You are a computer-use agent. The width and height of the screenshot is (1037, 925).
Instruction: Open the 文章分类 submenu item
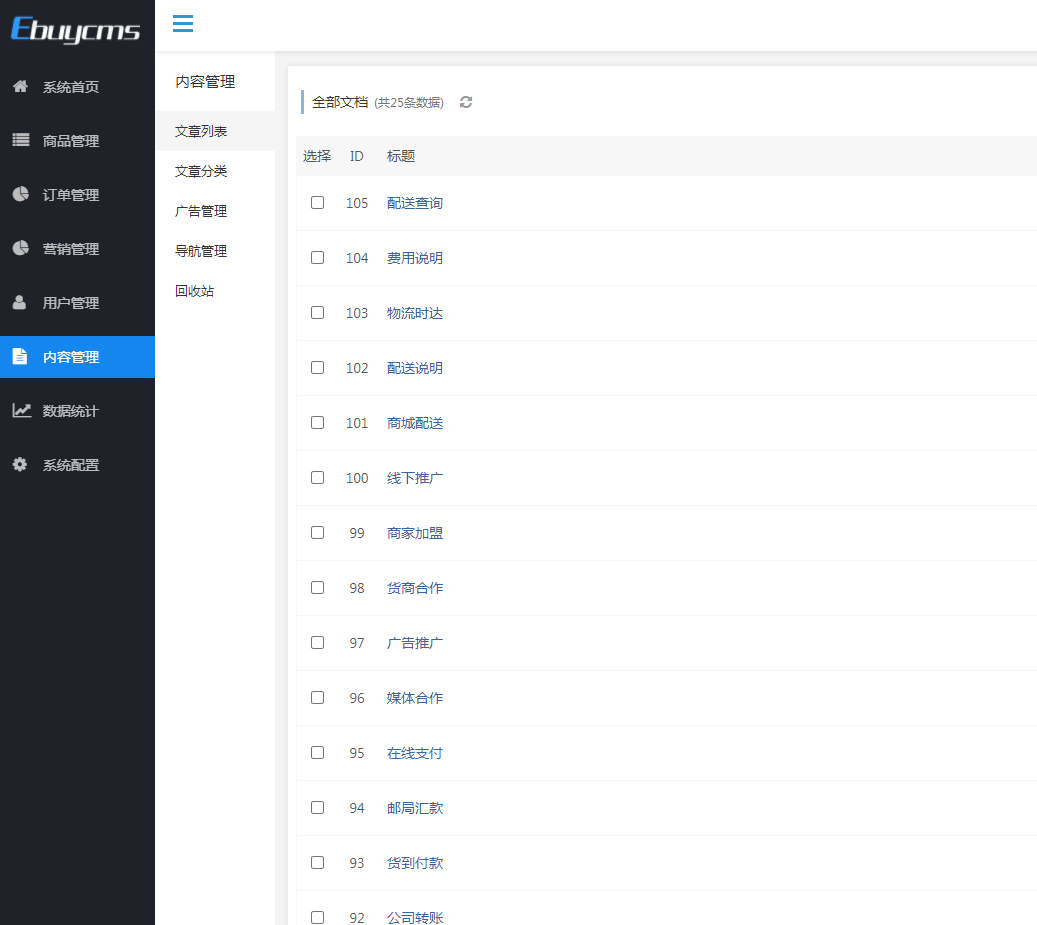pyautogui.click(x=200, y=171)
